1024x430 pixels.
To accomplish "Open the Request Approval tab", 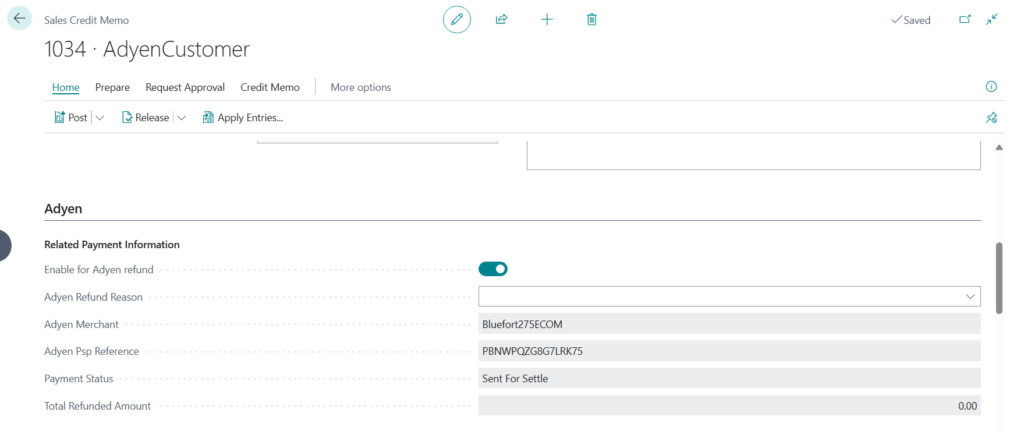I will 185,87.
